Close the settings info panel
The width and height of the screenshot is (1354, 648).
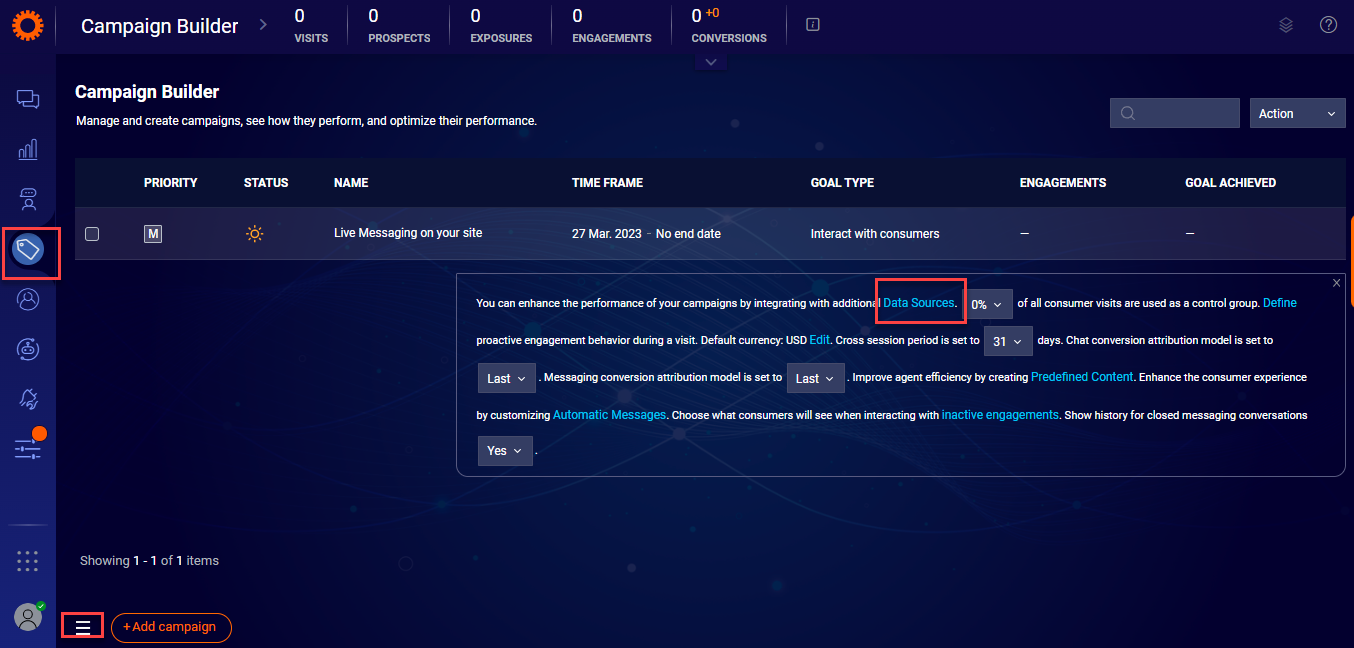click(1337, 283)
